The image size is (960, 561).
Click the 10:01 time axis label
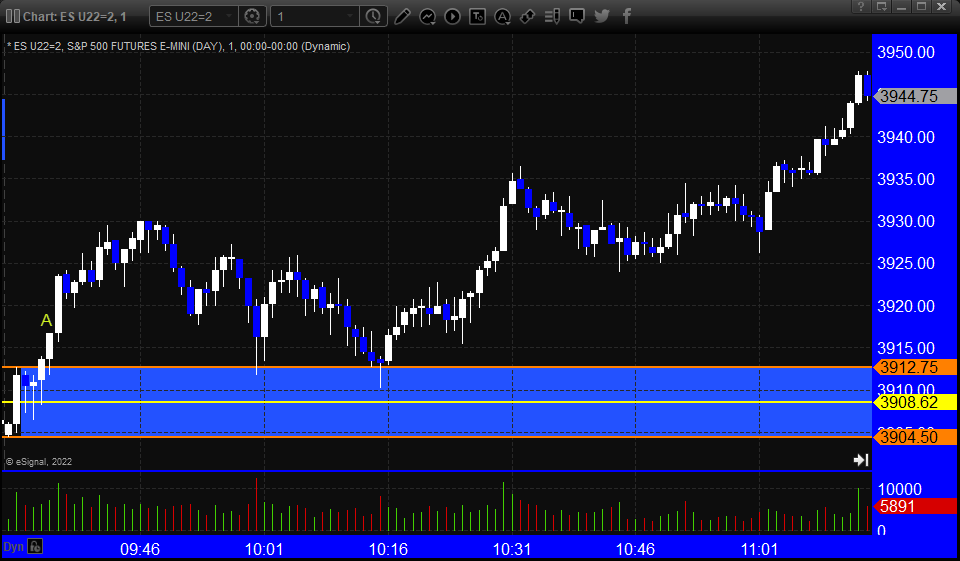pyautogui.click(x=264, y=549)
